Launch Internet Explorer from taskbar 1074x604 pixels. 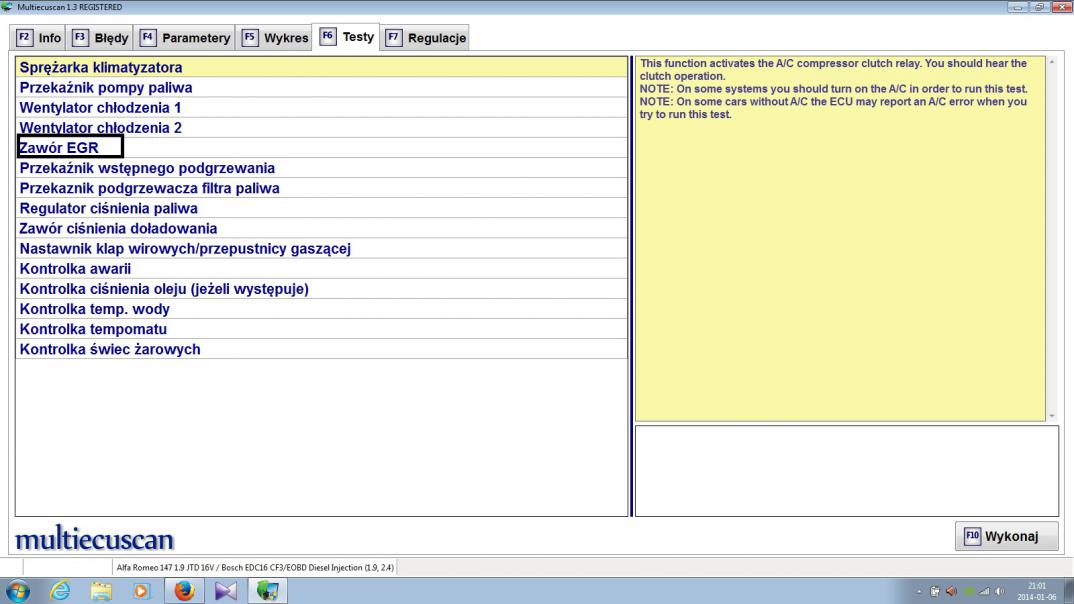point(60,590)
